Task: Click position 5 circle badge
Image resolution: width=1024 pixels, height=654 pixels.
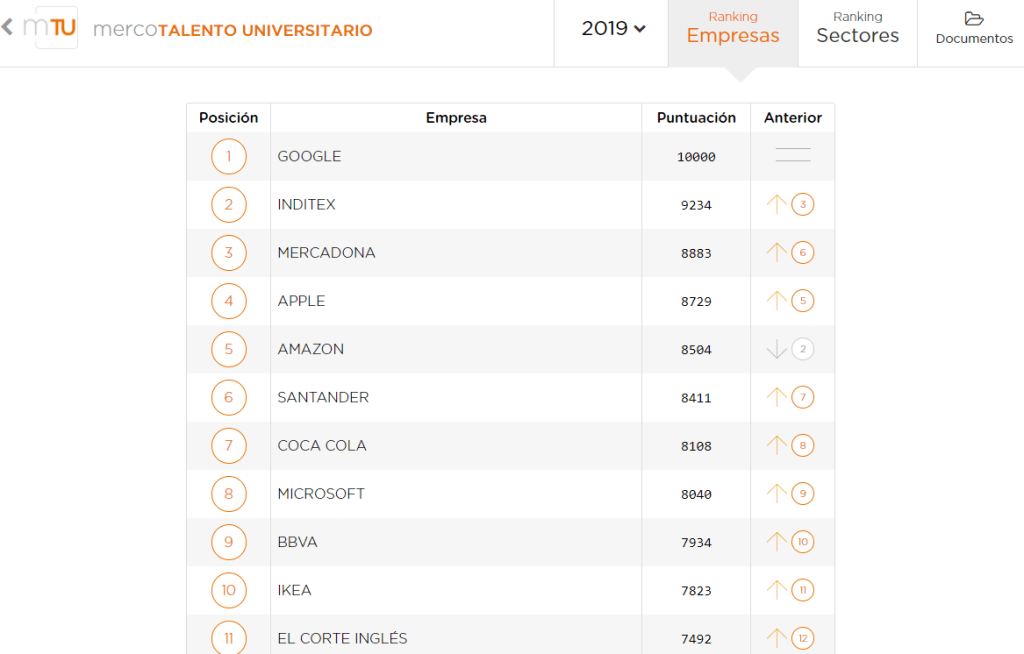Action: point(228,349)
